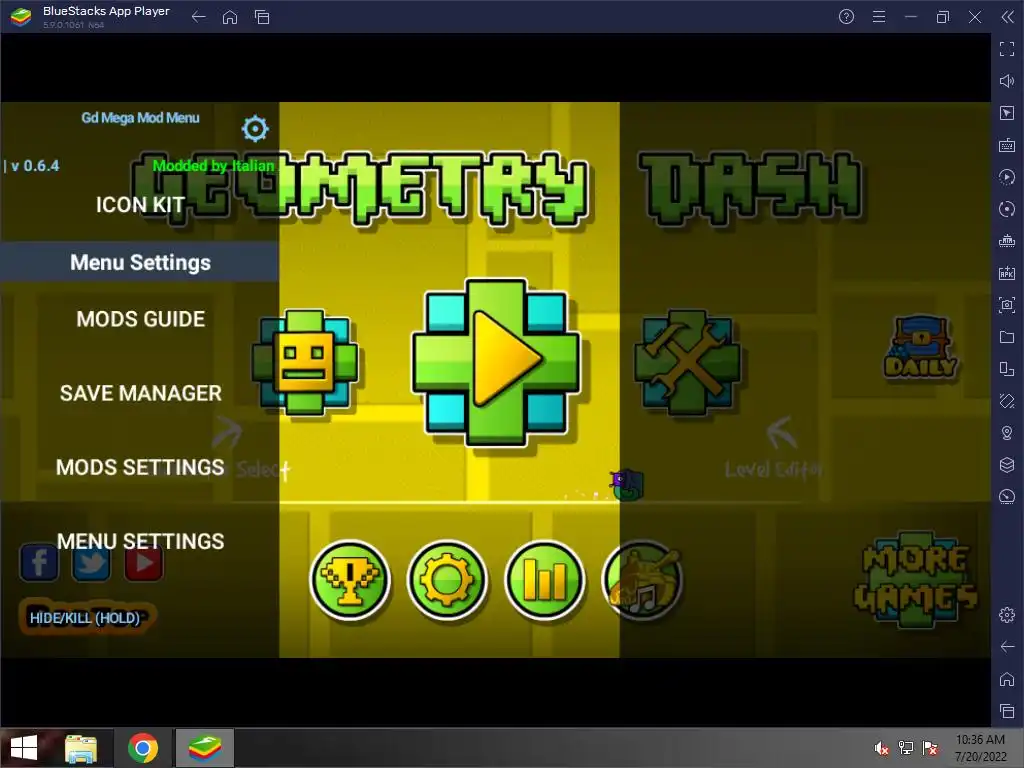
Task: Click the Install APK sidebar icon
Action: pyautogui.click(x=1007, y=273)
